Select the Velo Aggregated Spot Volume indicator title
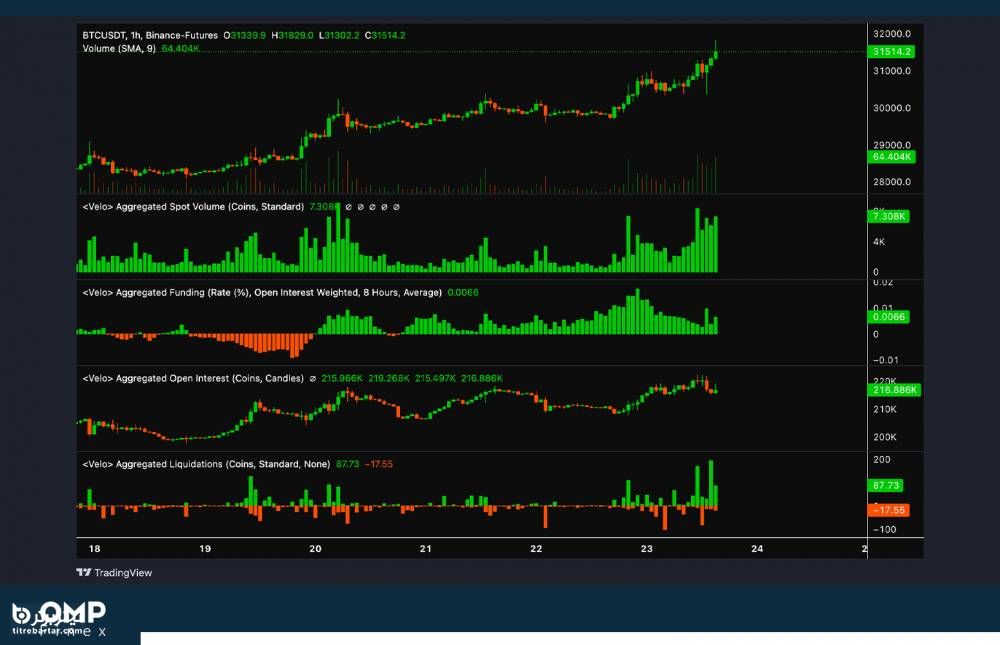Viewport: 1000px width, 645px height. (x=193, y=207)
